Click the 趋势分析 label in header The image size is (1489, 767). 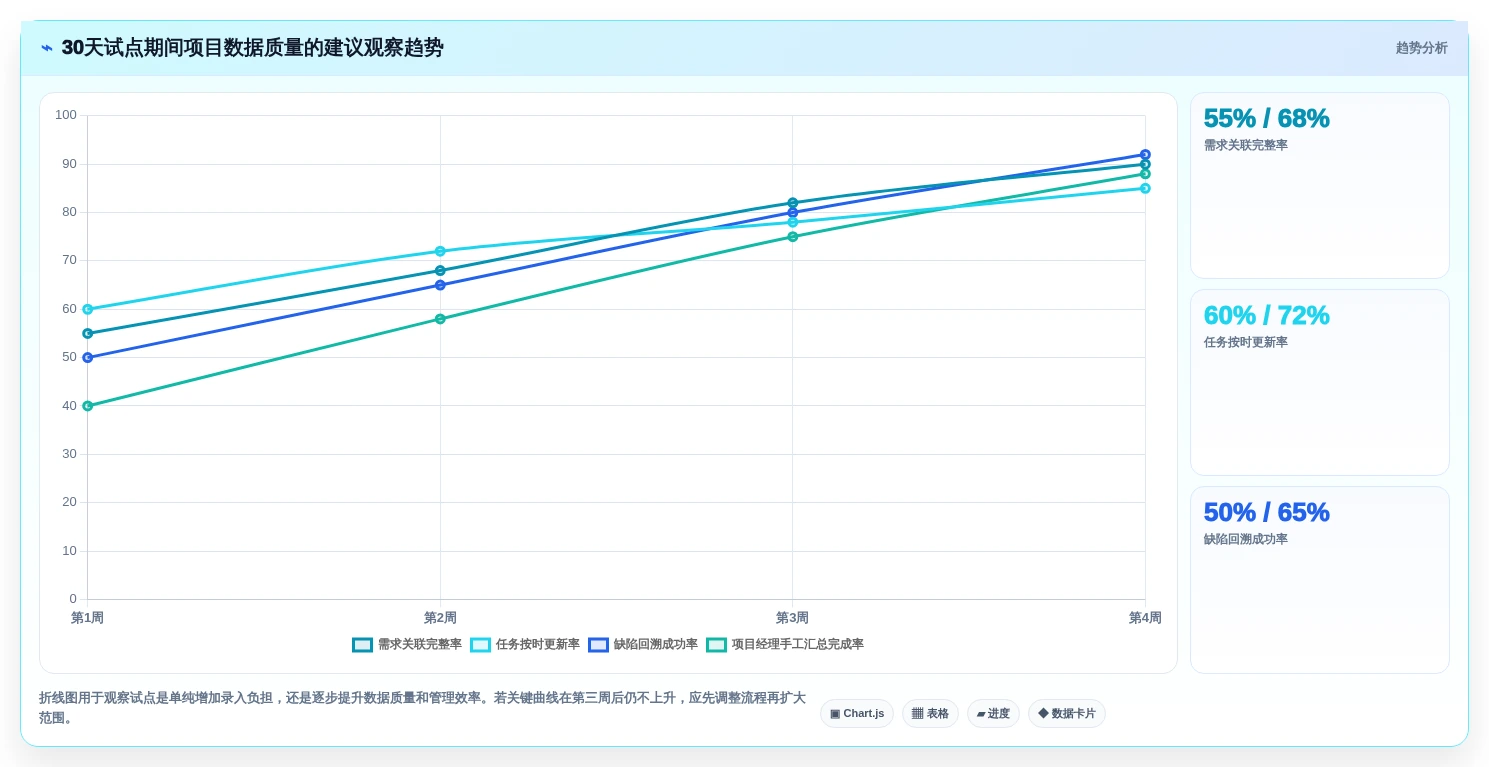(x=1421, y=48)
